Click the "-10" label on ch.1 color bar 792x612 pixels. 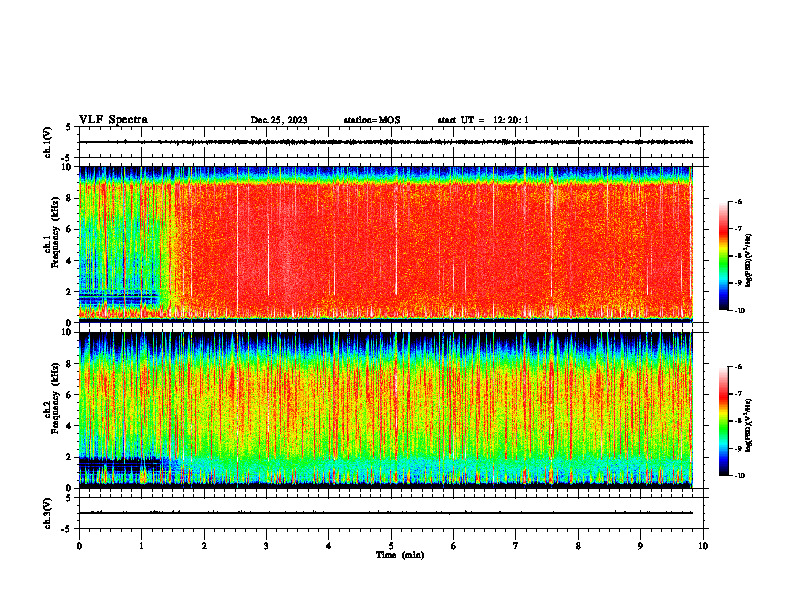740,311
